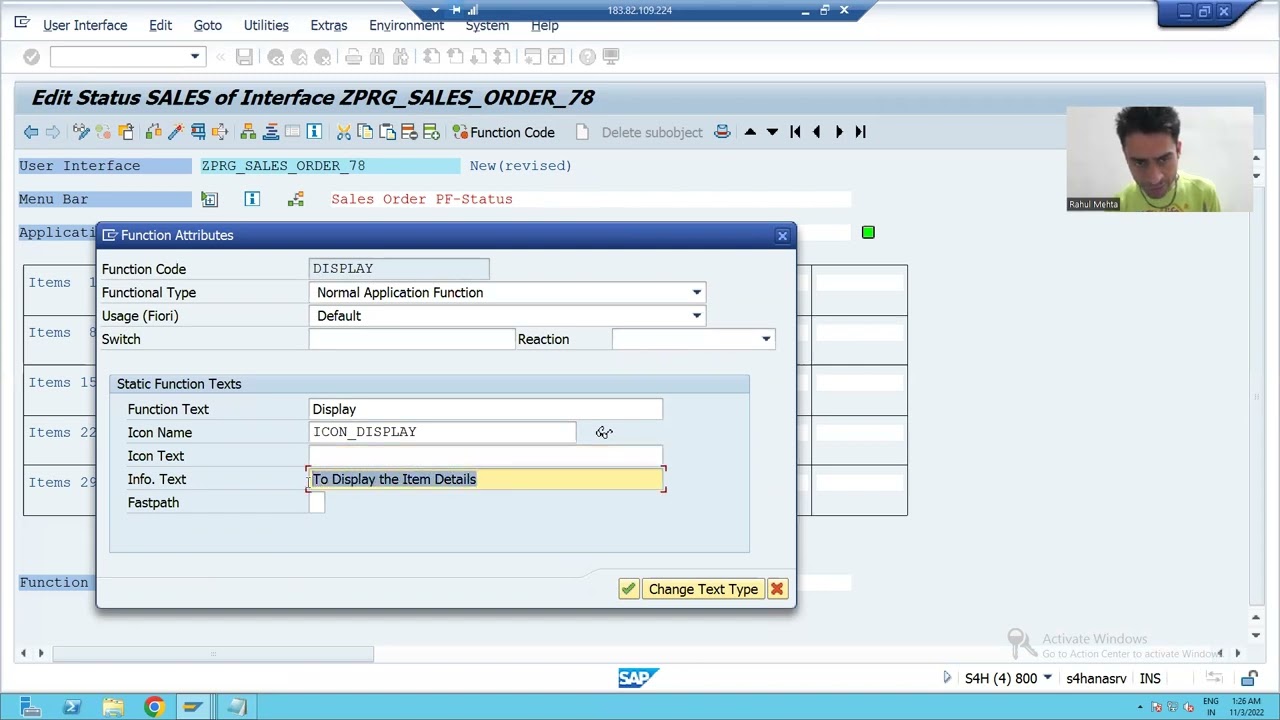Click the hat icon beside Delete subobject
1280x720 pixels.
[x=722, y=132]
